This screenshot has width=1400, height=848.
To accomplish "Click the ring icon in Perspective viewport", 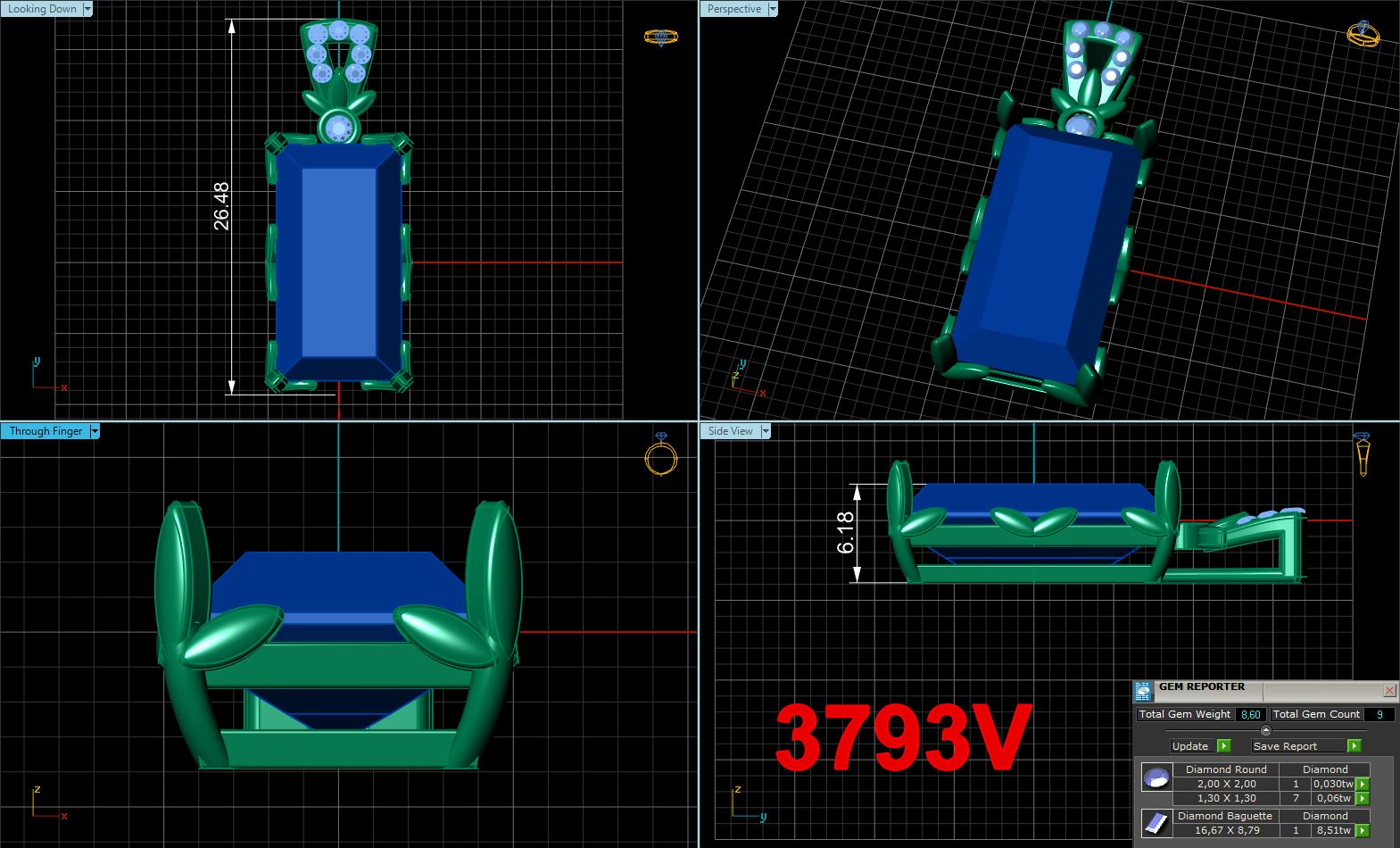I will (1363, 34).
